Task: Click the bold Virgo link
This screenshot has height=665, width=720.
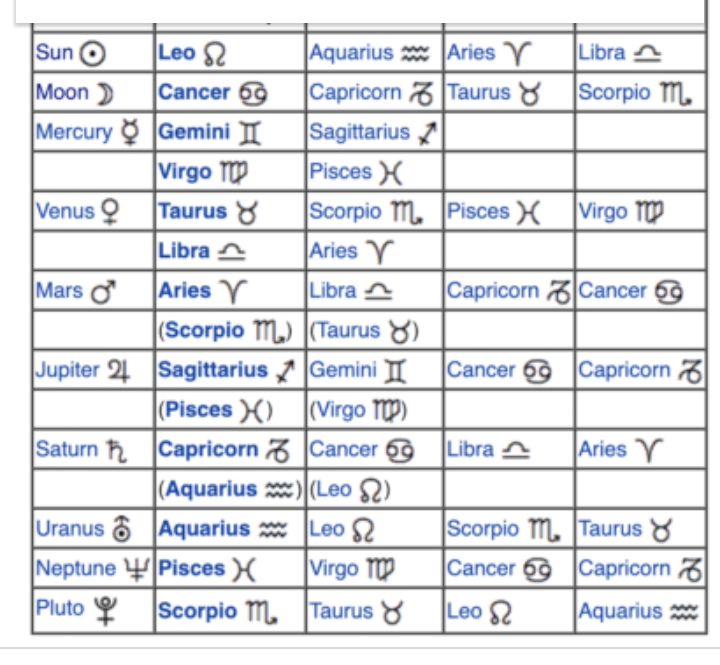Action: tap(185, 172)
